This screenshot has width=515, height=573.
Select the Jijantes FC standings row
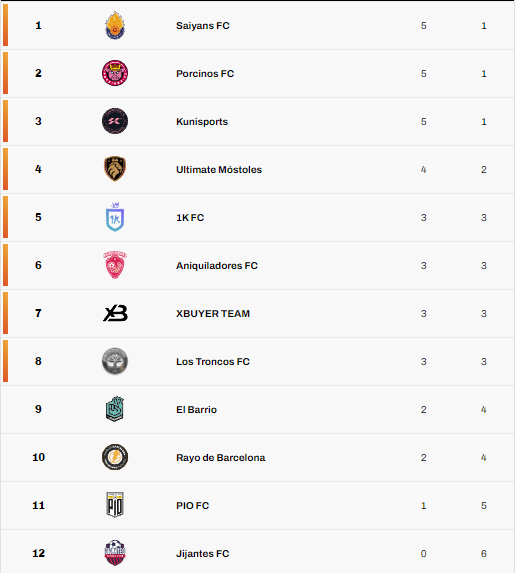pos(257,553)
